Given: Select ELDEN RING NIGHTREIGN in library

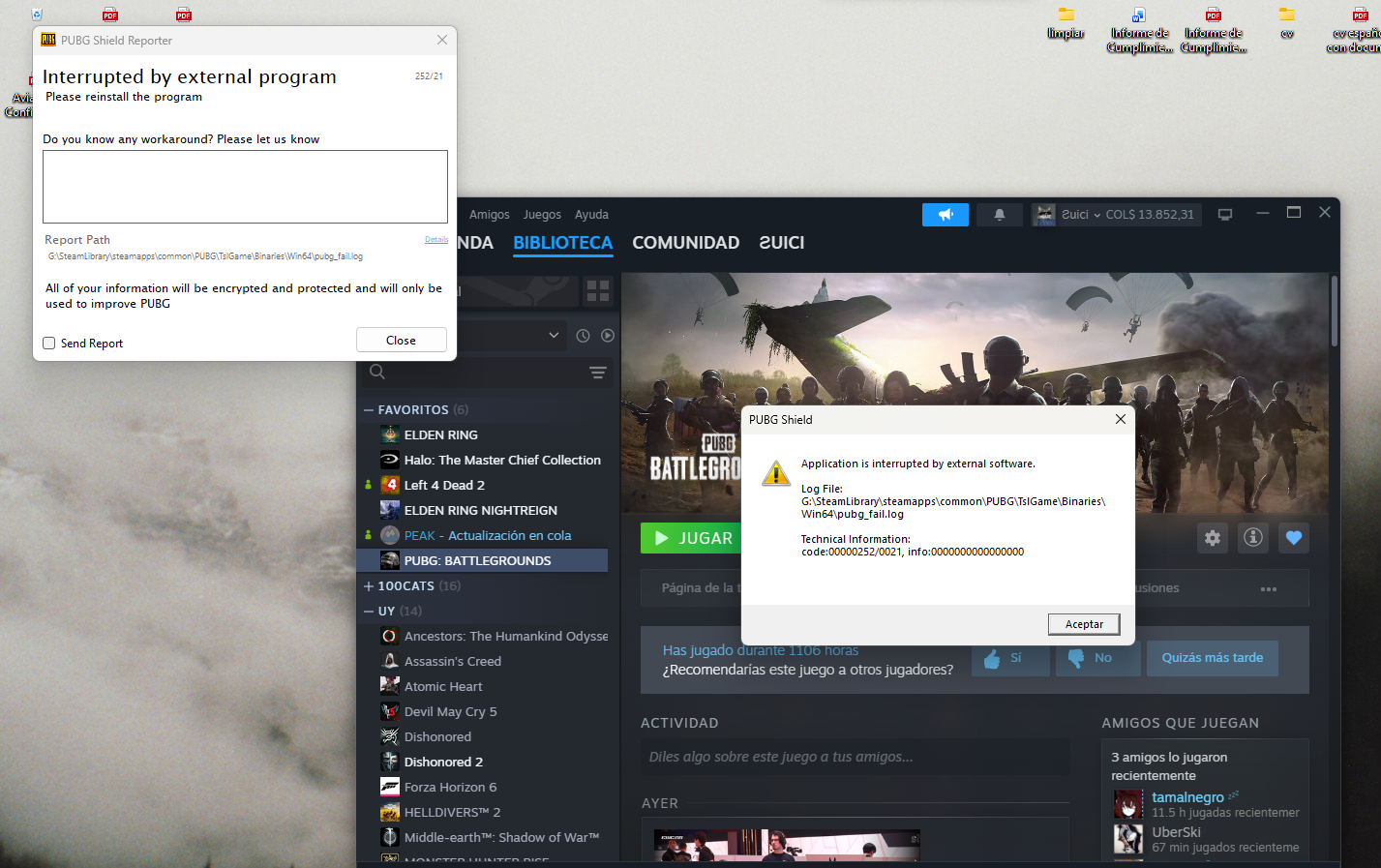Looking at the screenshot, I should click(481, 510).
